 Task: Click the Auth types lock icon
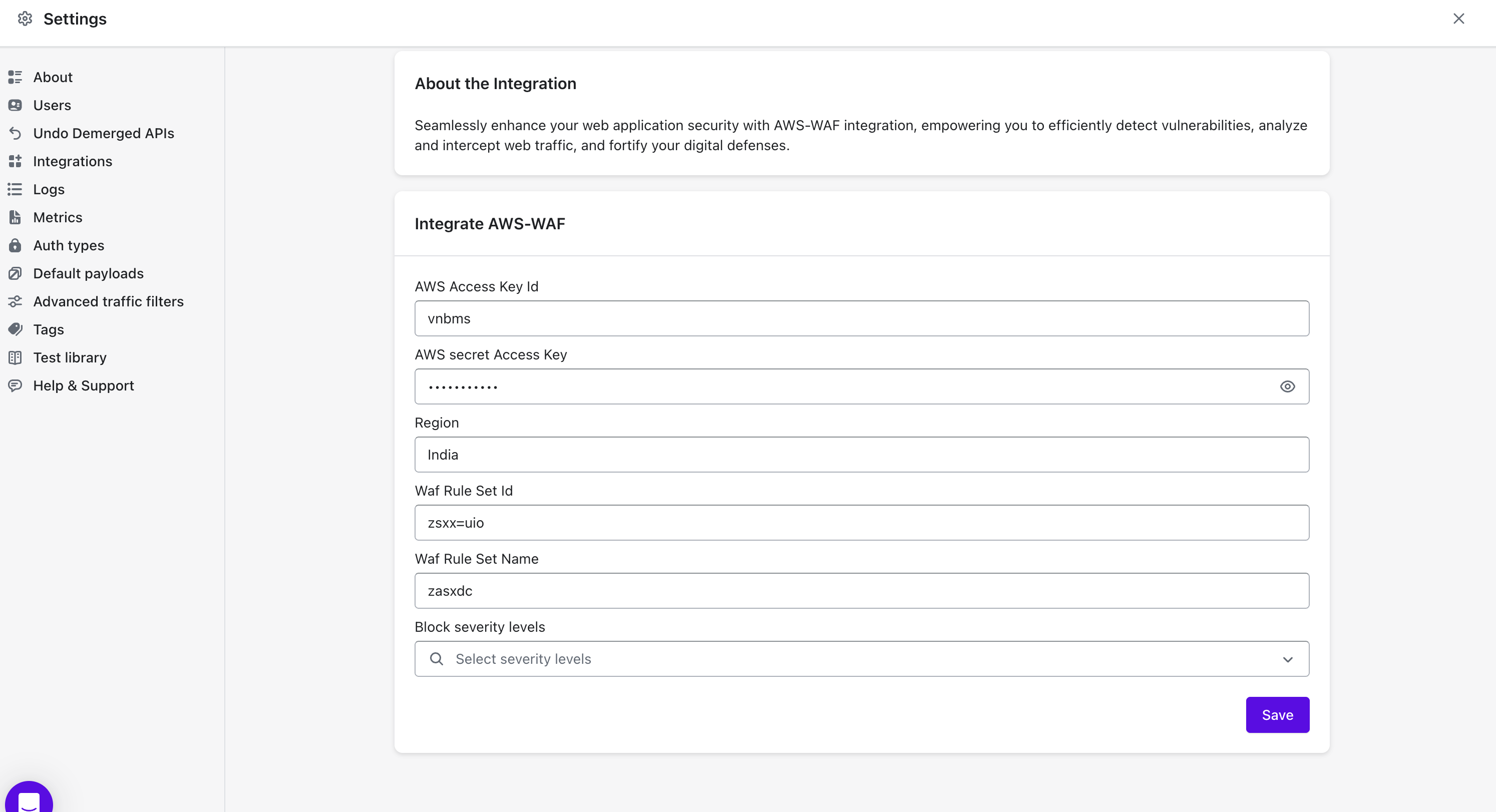(15, 245)
